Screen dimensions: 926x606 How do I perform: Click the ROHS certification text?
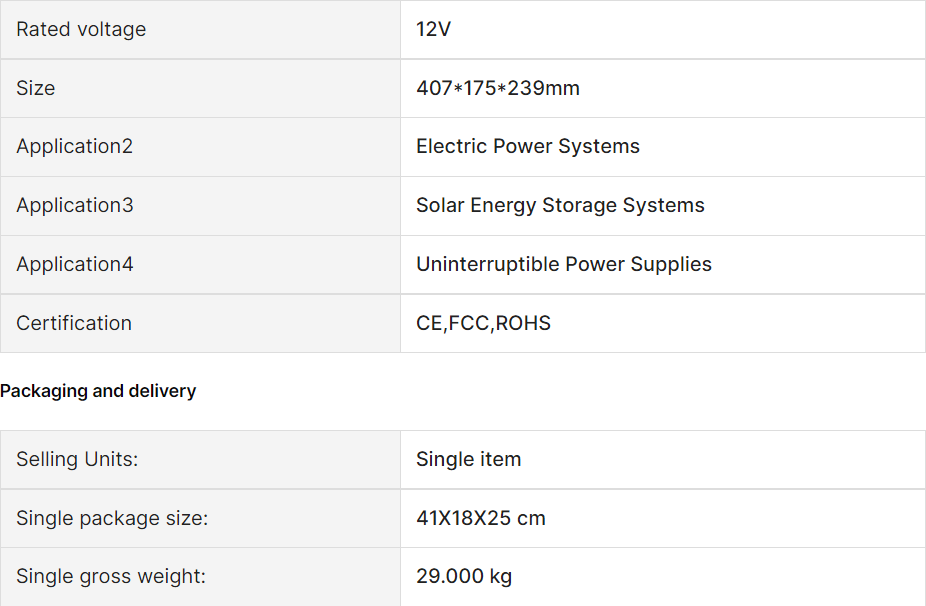click(x=524, y=323)
